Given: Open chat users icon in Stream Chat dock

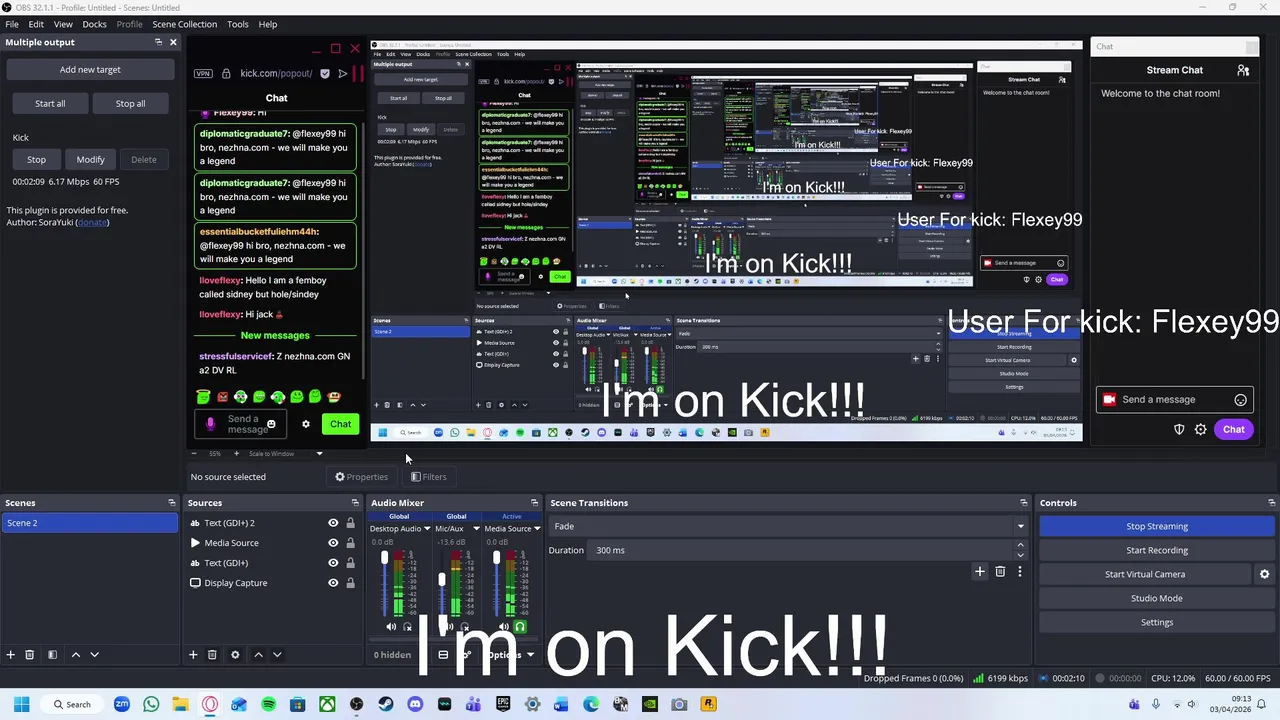Looking at the screenshot, I should point(1243,70).
